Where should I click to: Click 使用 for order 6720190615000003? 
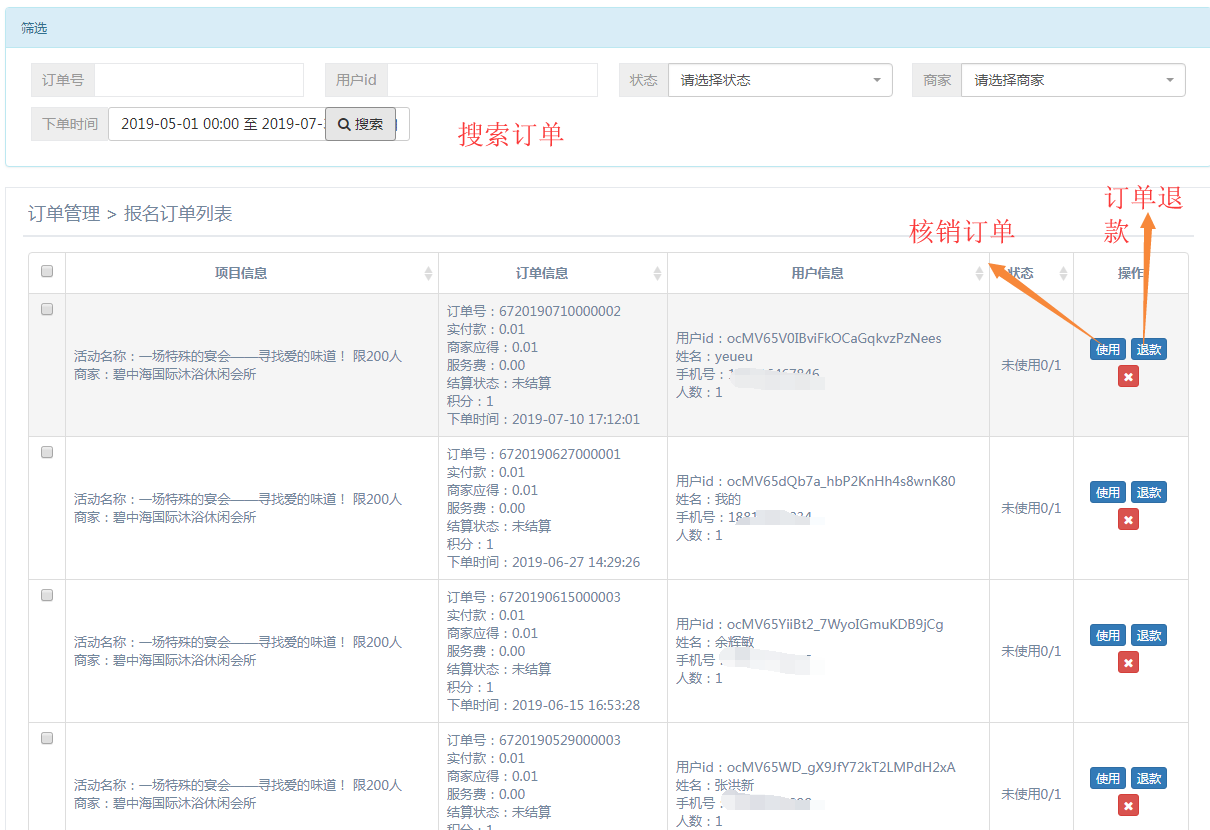[x=1108, y=635]
